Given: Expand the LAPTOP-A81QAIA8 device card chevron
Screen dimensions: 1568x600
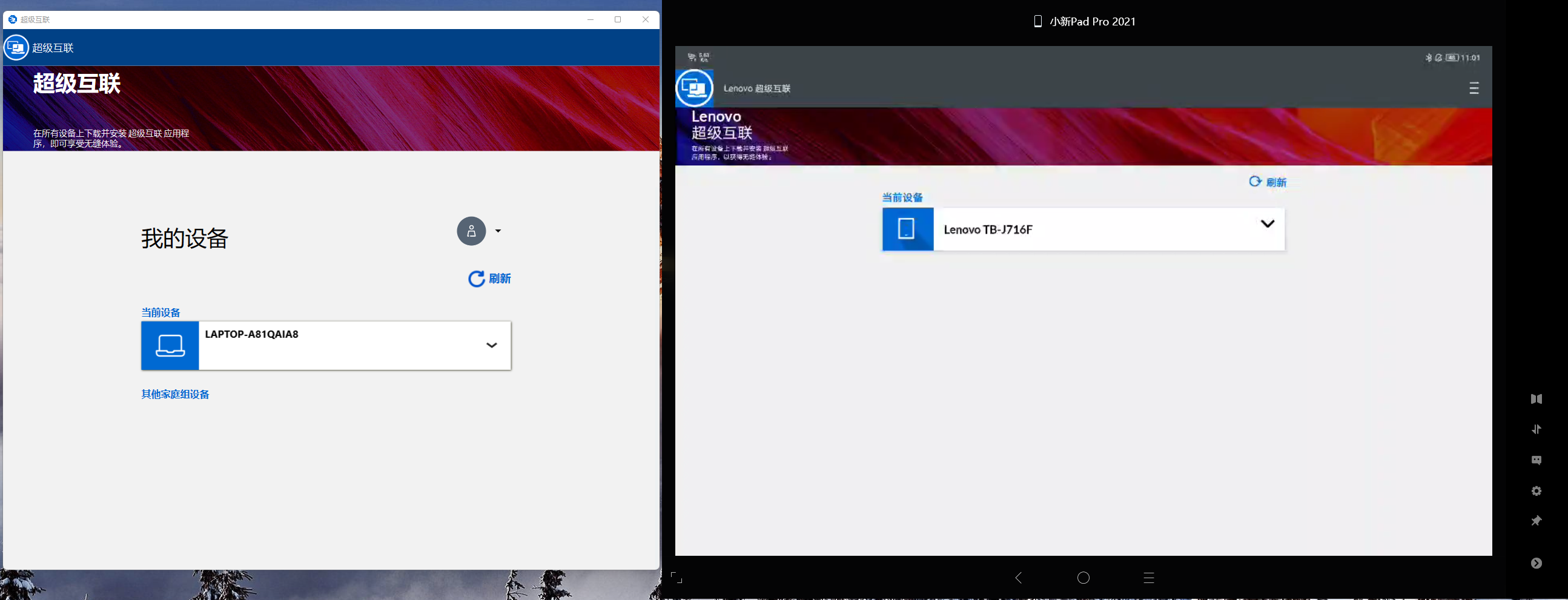Looking at the screenshot, I should [492, 345].
